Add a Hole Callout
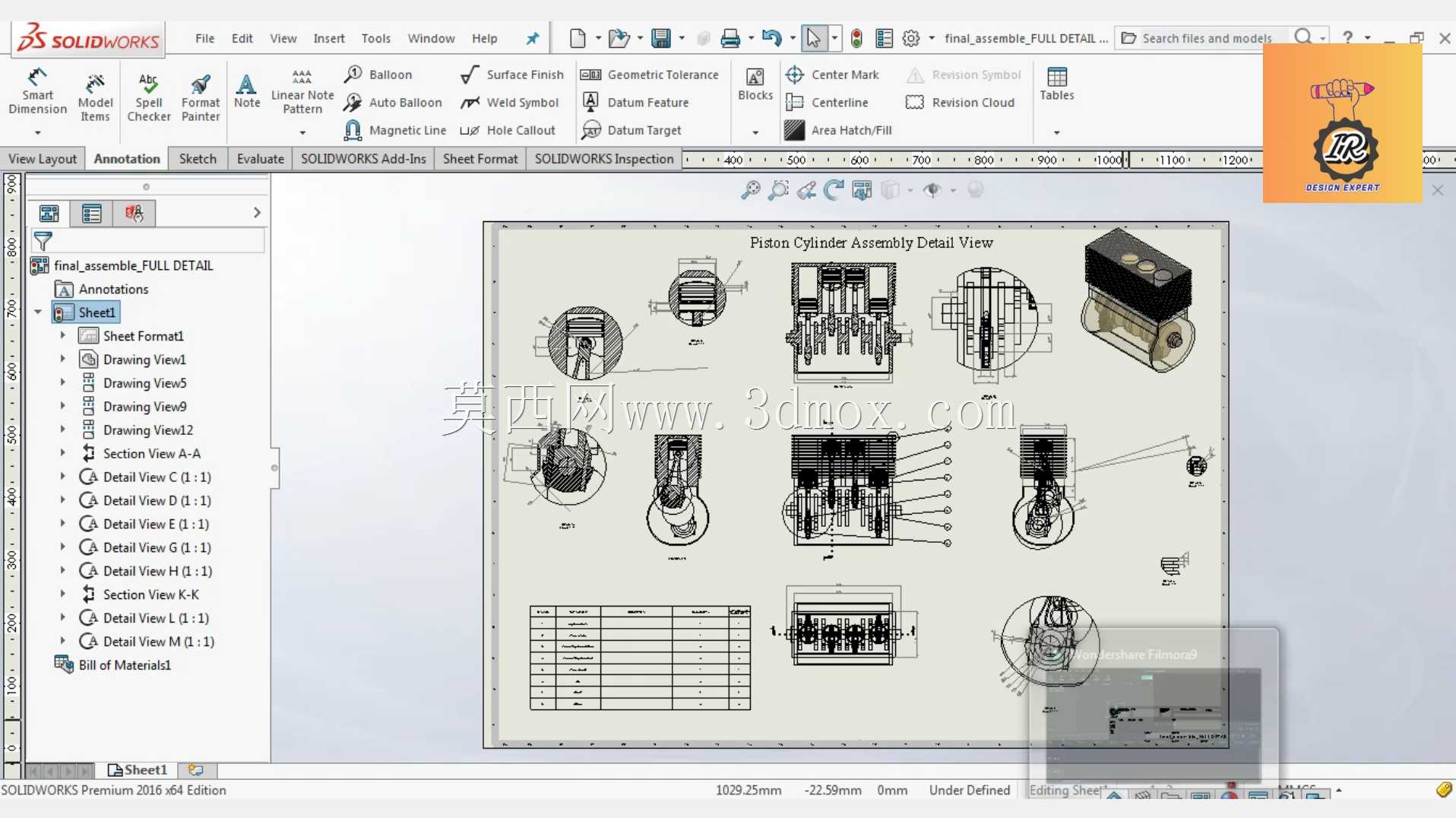Viewport: 1456px width, 818px height. coord(508,131)
